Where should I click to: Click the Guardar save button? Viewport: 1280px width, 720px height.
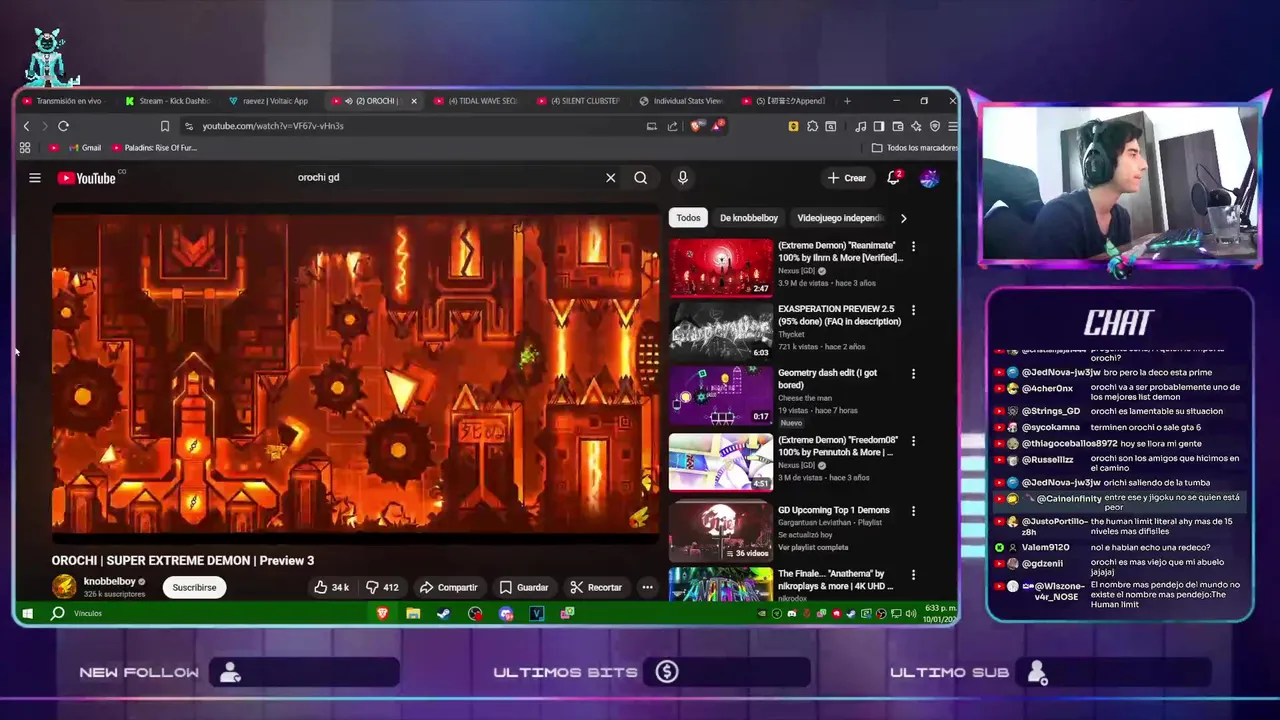(x=524, y=587)
